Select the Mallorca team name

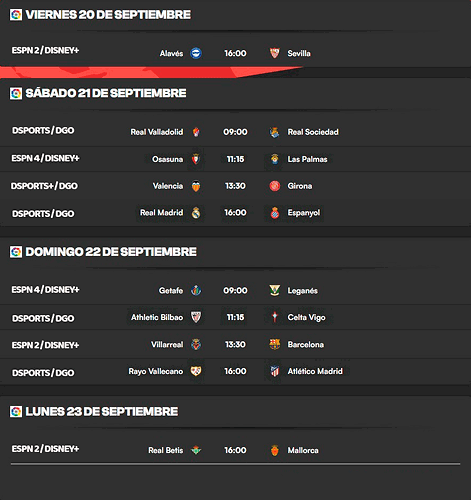[x=303, y=450]
